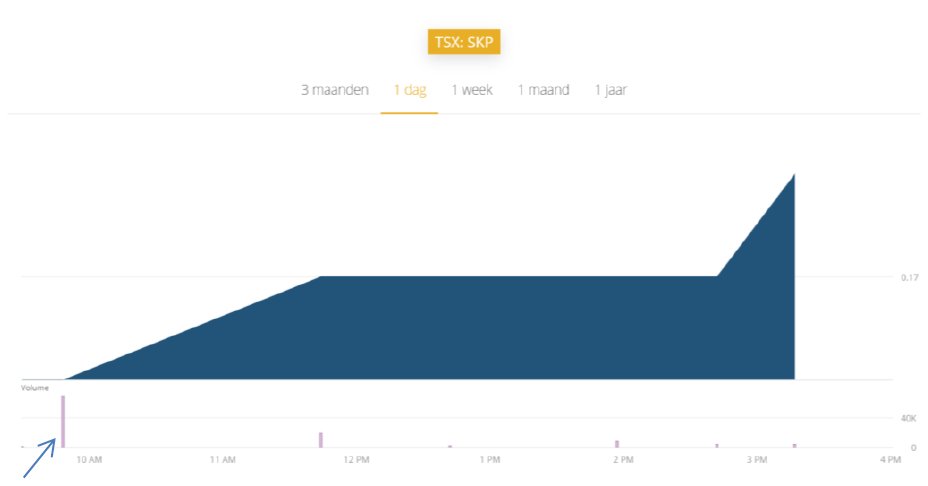
Task: Click the TSX: SKP ticker badge
Action: [x=464, y=42]
